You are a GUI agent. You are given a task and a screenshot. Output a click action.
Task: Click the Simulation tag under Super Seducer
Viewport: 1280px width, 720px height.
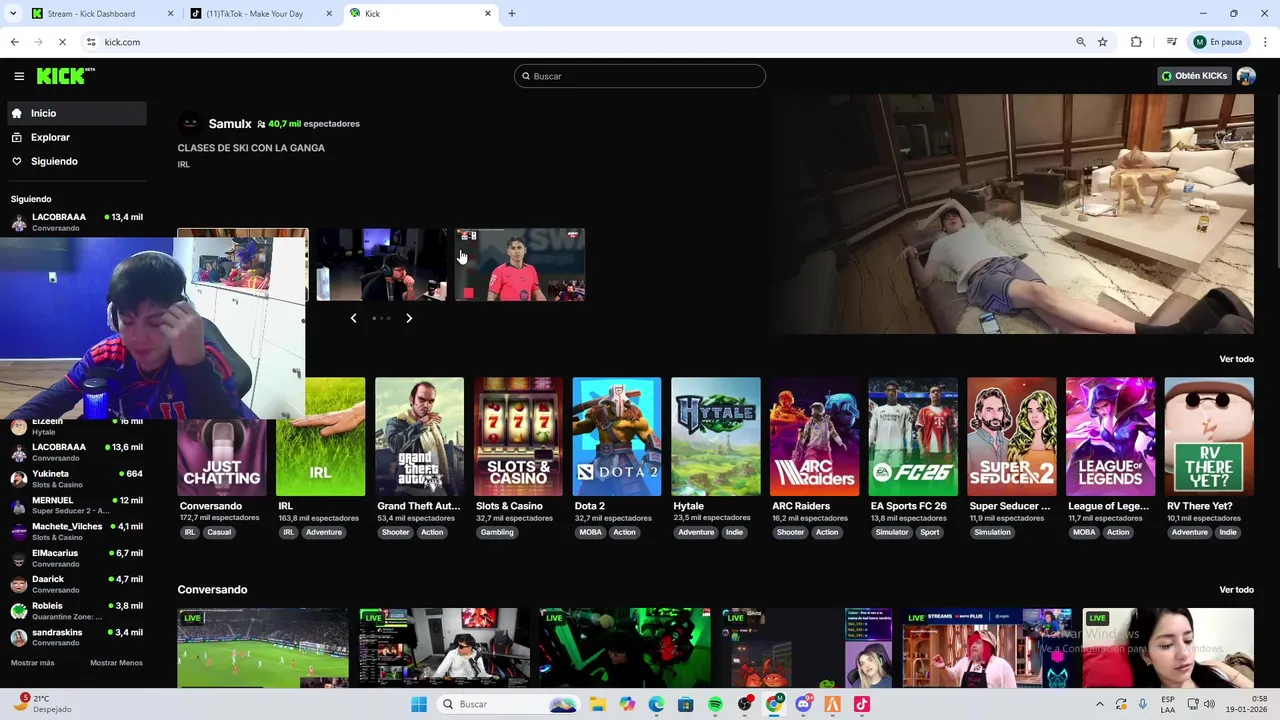(992, 532)
